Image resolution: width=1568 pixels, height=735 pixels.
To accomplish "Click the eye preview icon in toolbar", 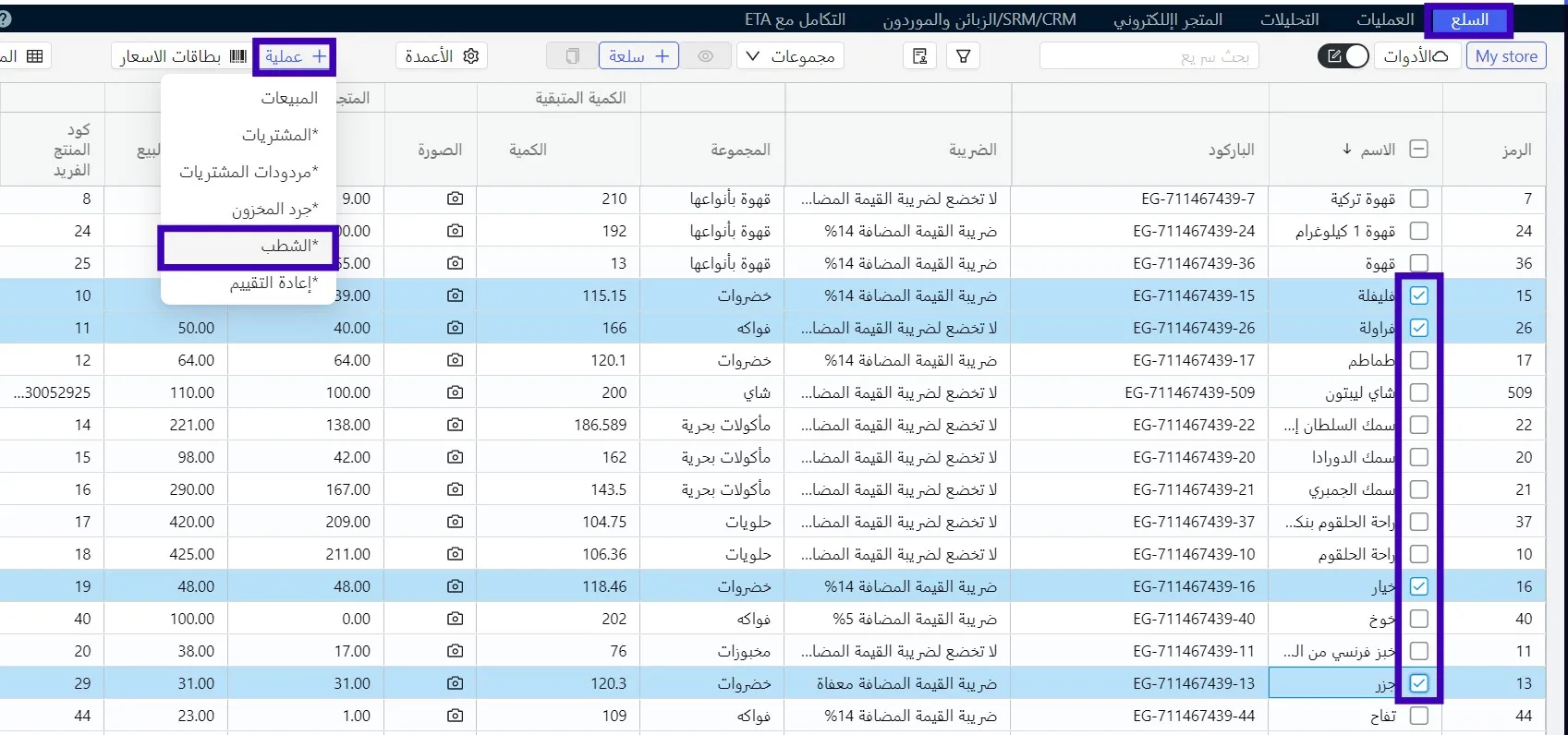I will point(706,56).
